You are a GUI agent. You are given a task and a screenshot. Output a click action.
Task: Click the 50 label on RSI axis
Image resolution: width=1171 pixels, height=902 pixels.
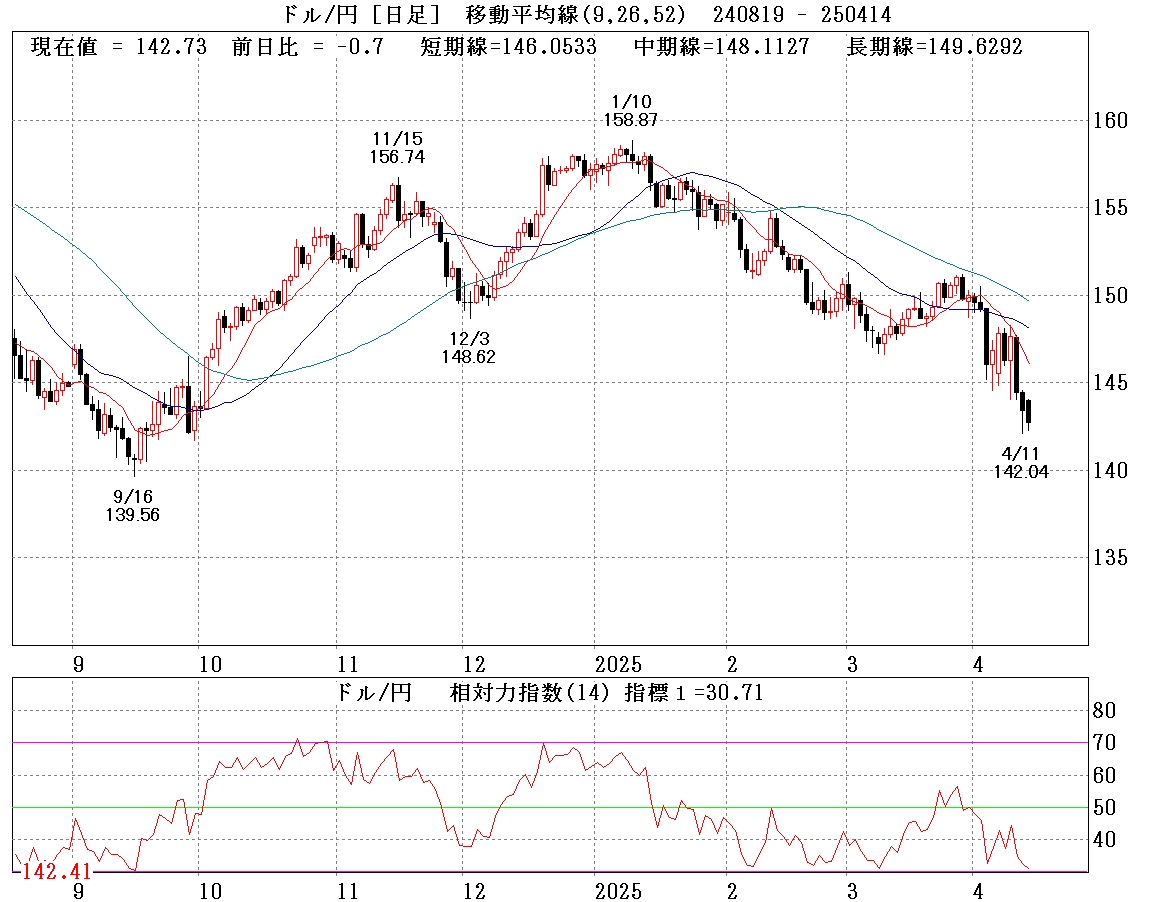1104,807
